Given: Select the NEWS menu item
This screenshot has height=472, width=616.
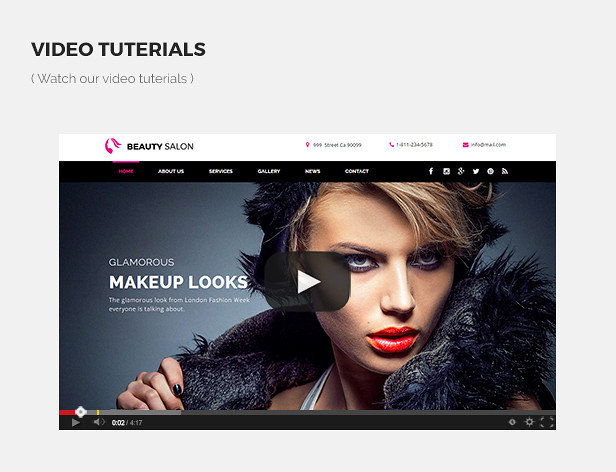Looking at the screenshot, I should coord(313,171).
